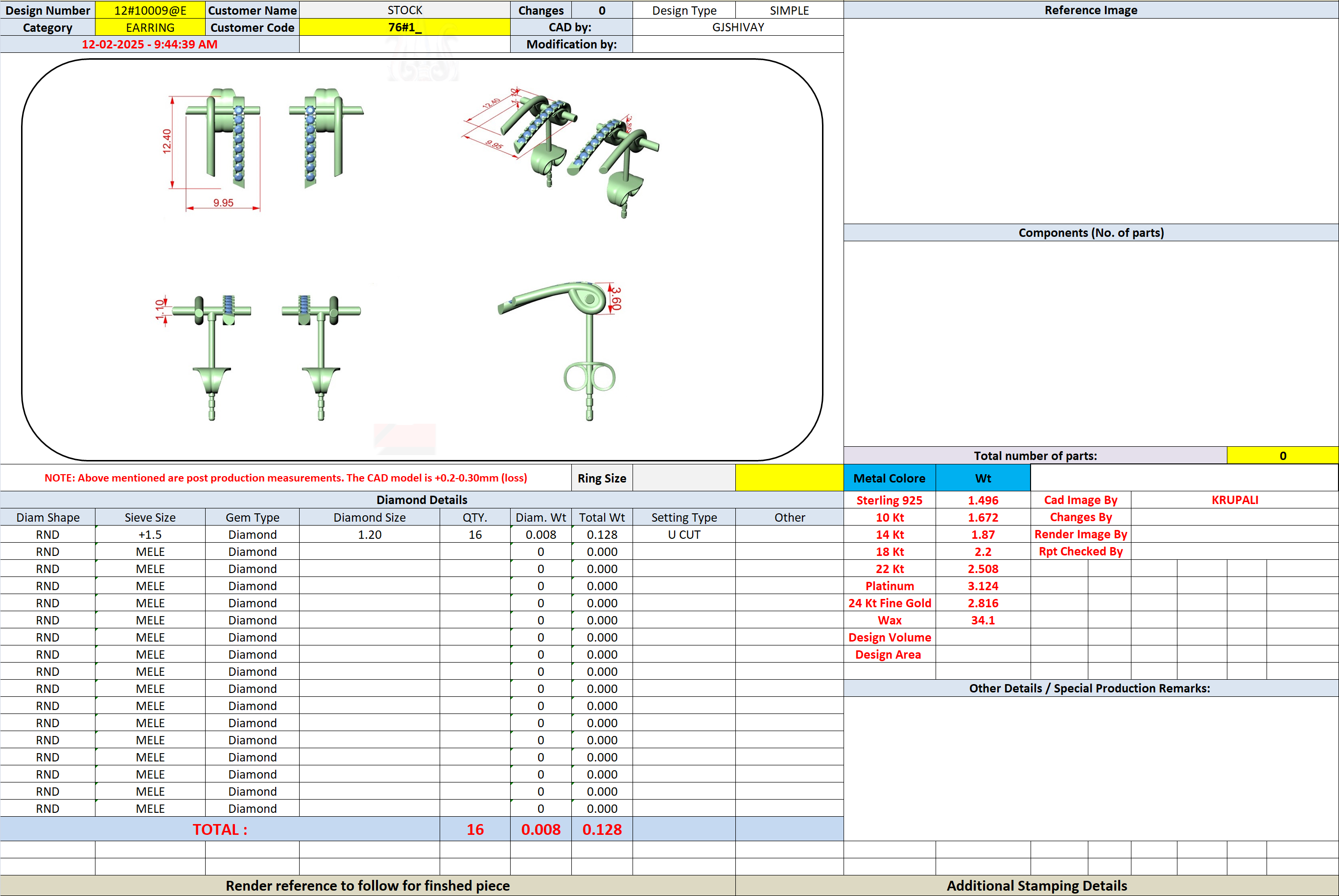Click the front view earring thumbnail with 12.40 dimension

[x=211, y=149]
